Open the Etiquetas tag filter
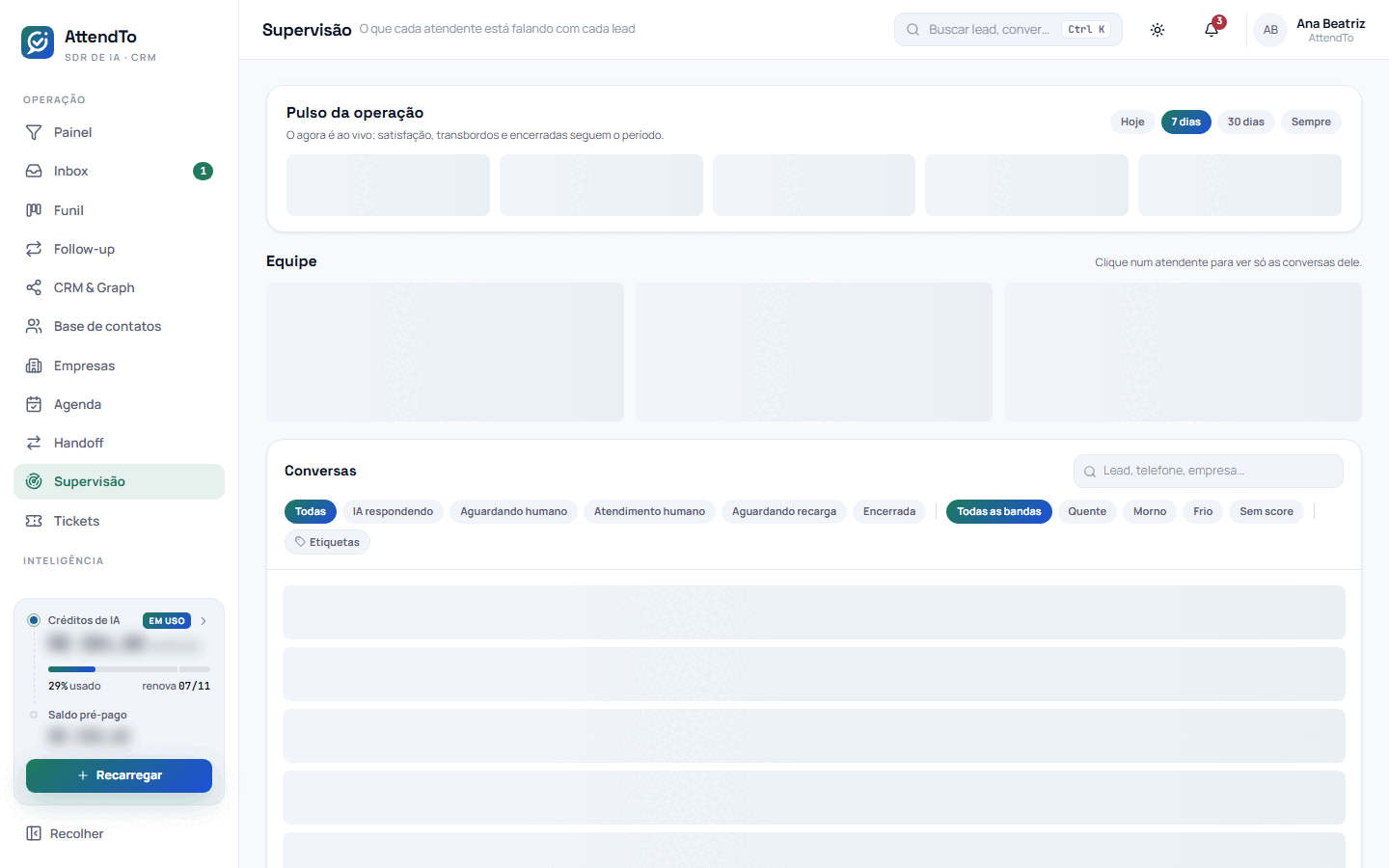 [327, 542]
